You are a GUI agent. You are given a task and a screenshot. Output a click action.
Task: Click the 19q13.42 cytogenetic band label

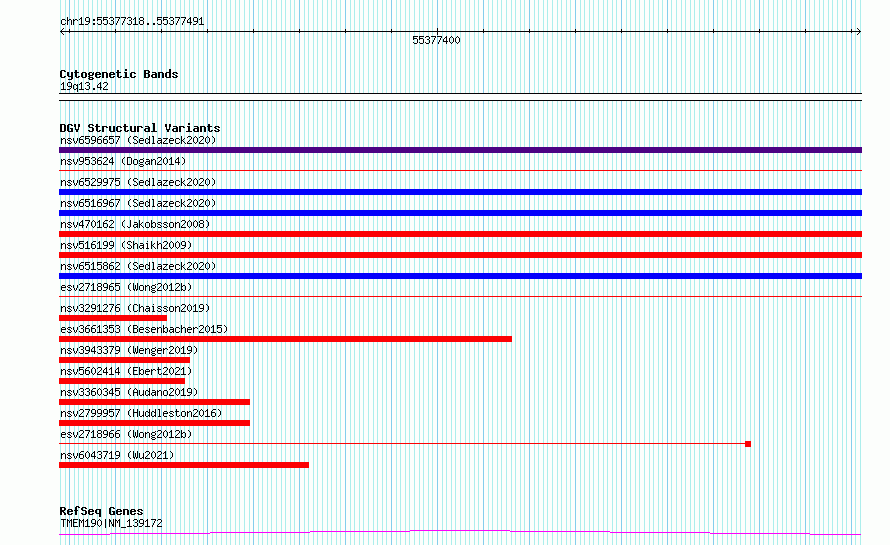tap(84, 86)
